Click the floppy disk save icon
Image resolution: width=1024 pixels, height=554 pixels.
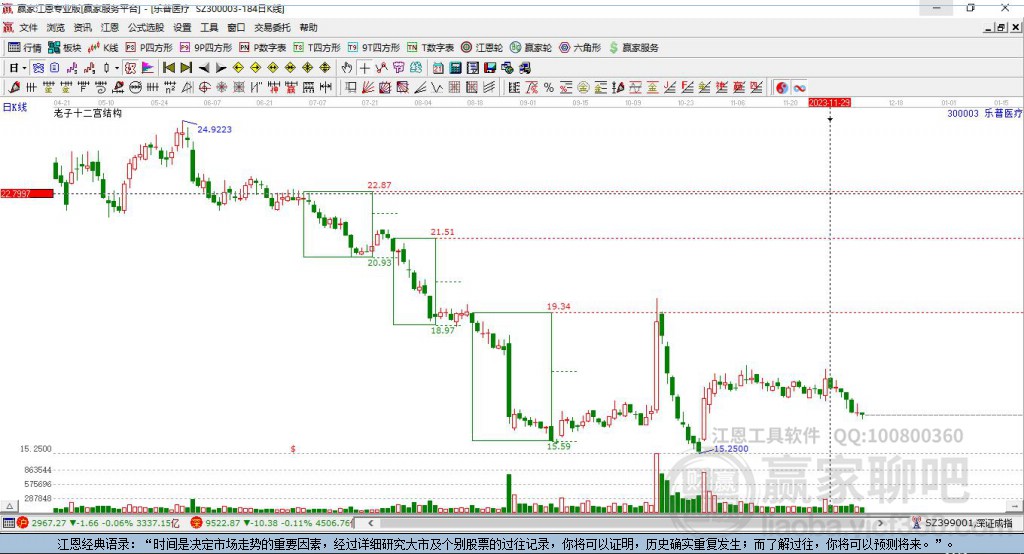pos(490,68)
